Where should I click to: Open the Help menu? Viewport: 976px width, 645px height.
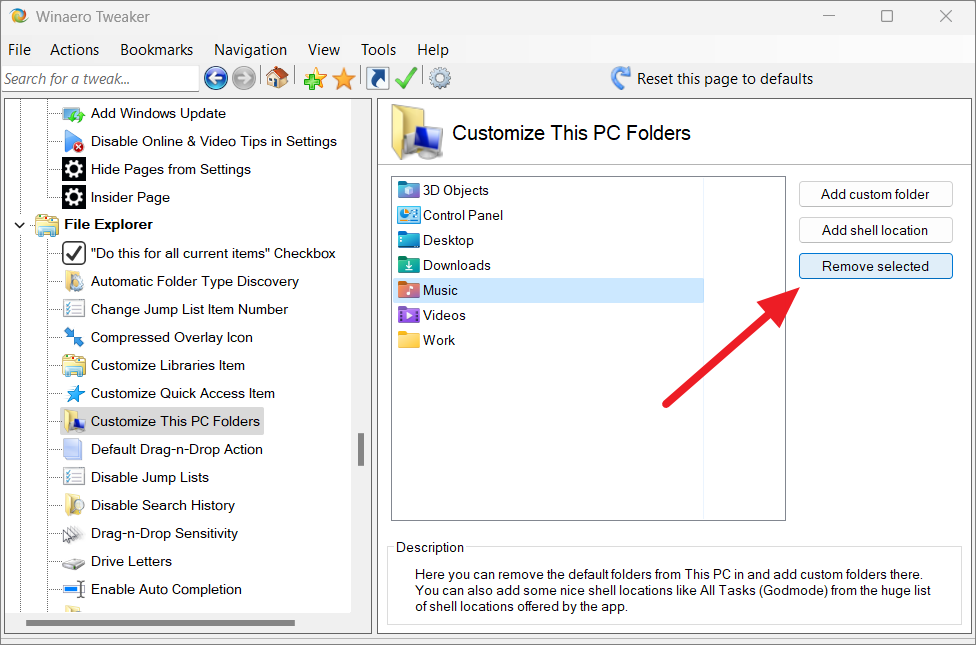(x=433, y=50)
